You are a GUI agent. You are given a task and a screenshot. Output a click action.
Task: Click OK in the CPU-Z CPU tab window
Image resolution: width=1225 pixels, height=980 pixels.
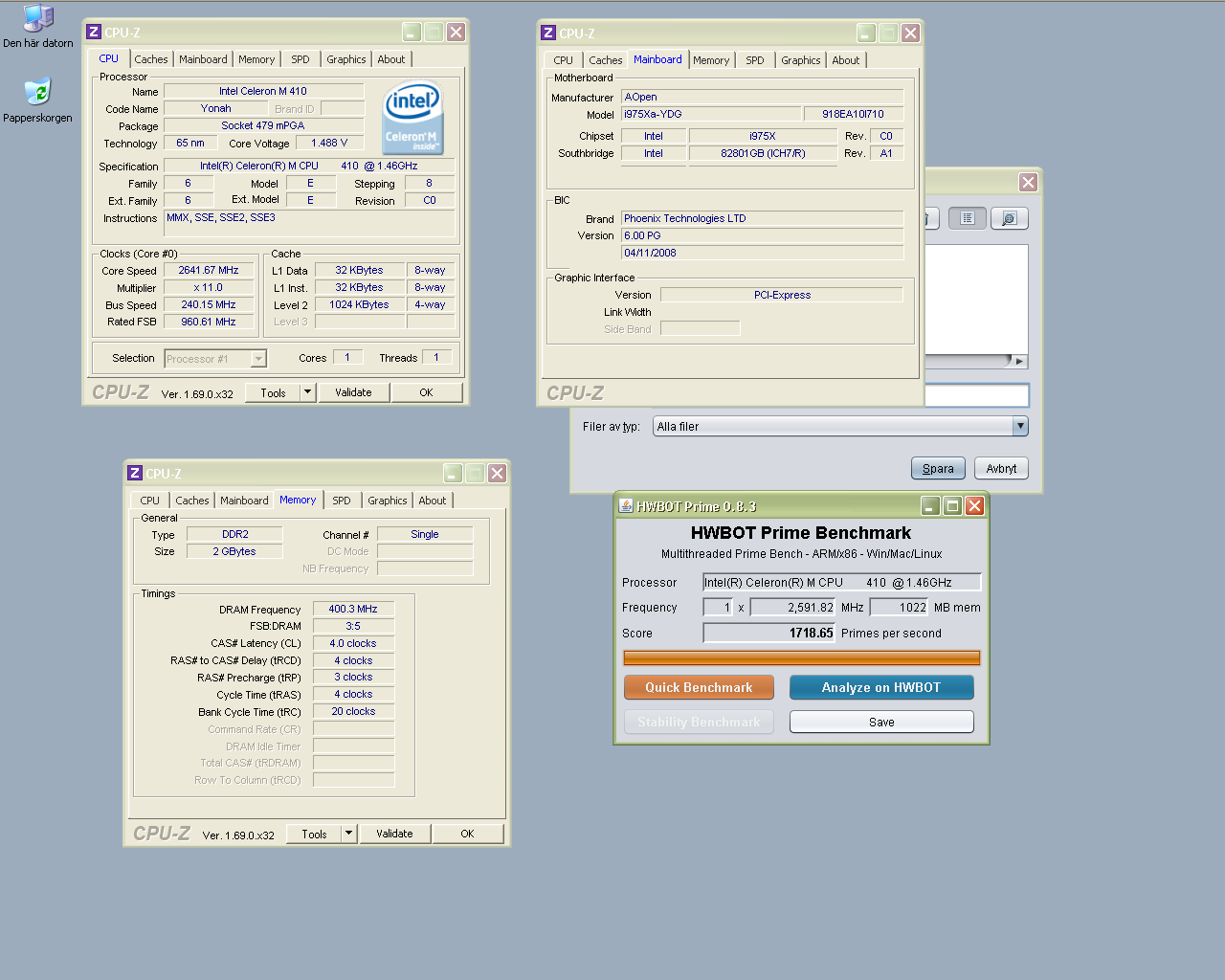point(426,392)
